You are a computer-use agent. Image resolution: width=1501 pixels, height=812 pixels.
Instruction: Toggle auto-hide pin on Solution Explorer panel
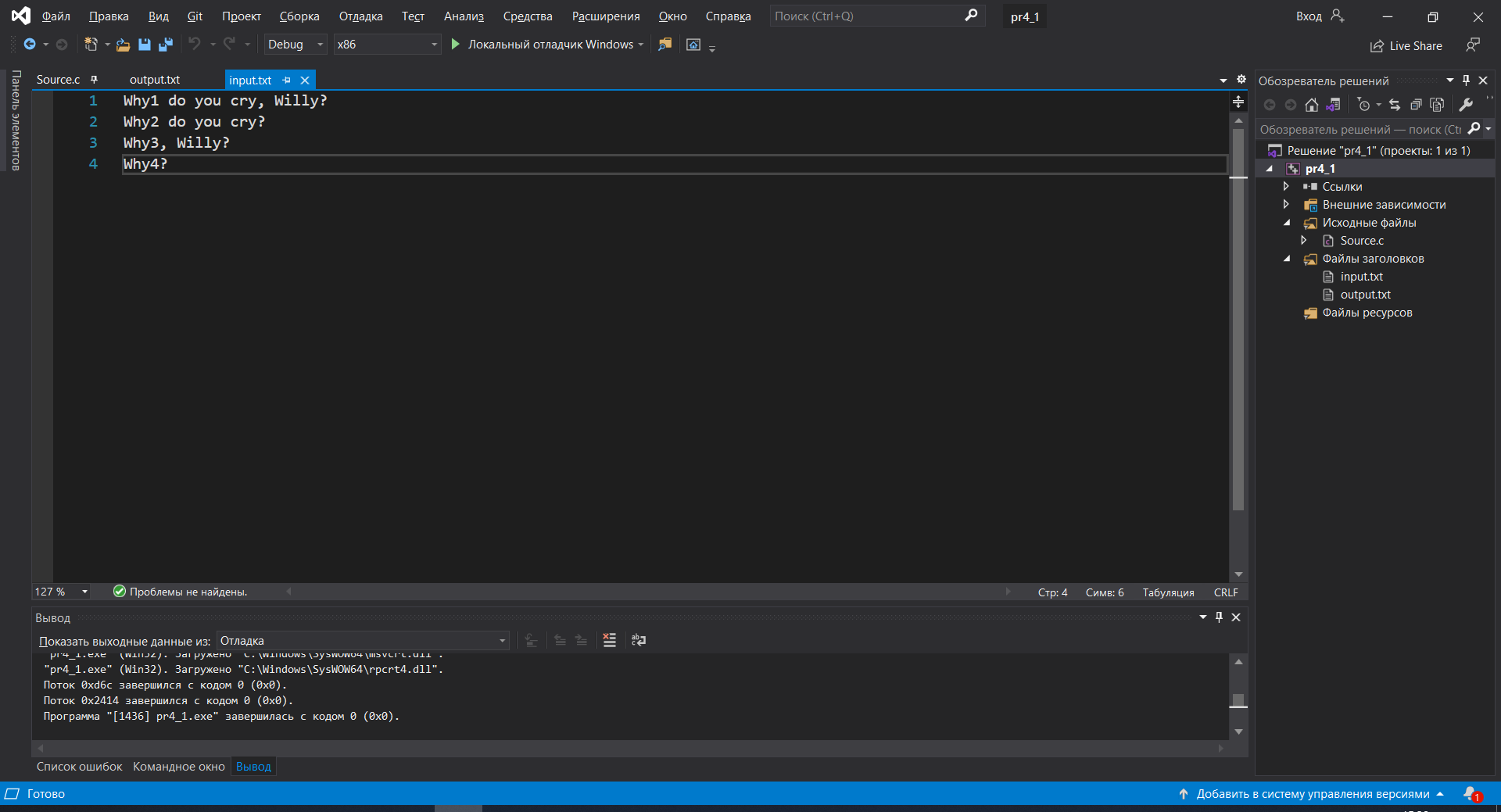[x=1466, y=80]
